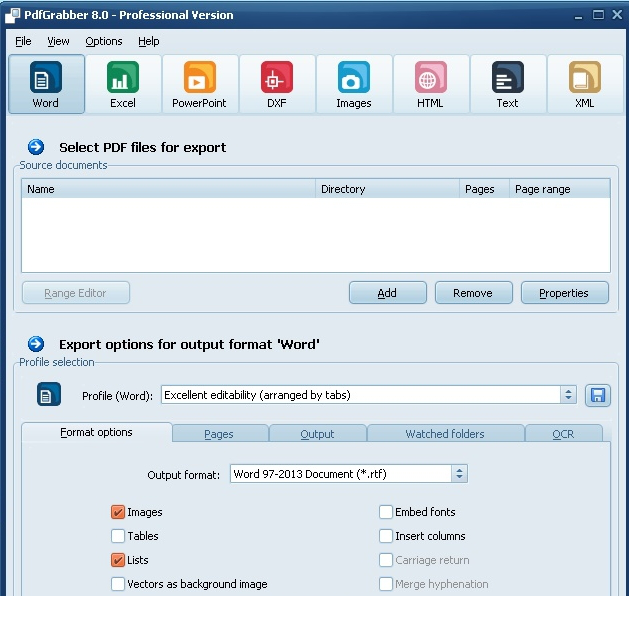Select the XML export format
The height and width of the screenshot is (619, 629).
coord(585,84)
